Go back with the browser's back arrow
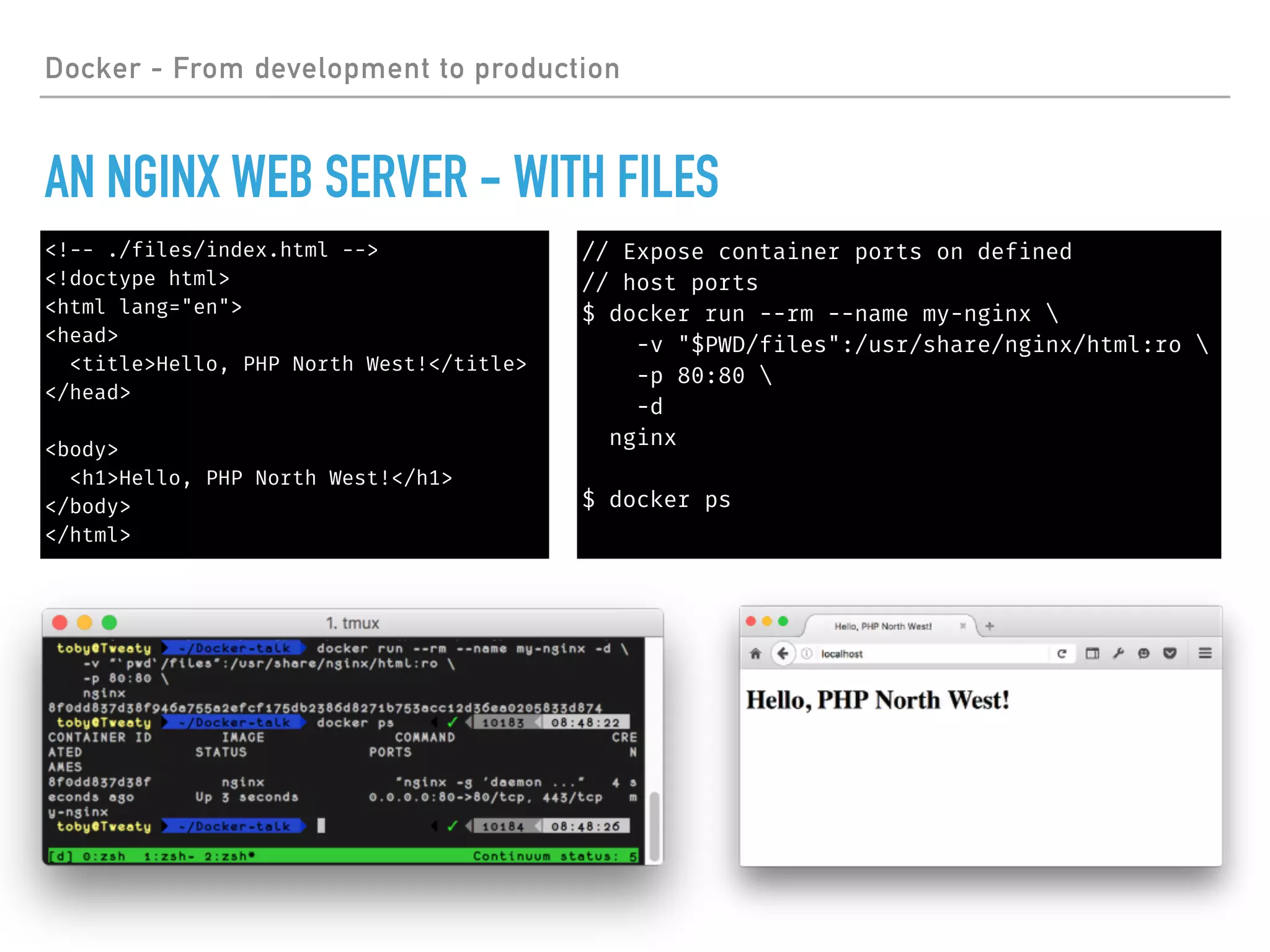This screenshot has width=1270, height=952. click(x=783, y=653)
